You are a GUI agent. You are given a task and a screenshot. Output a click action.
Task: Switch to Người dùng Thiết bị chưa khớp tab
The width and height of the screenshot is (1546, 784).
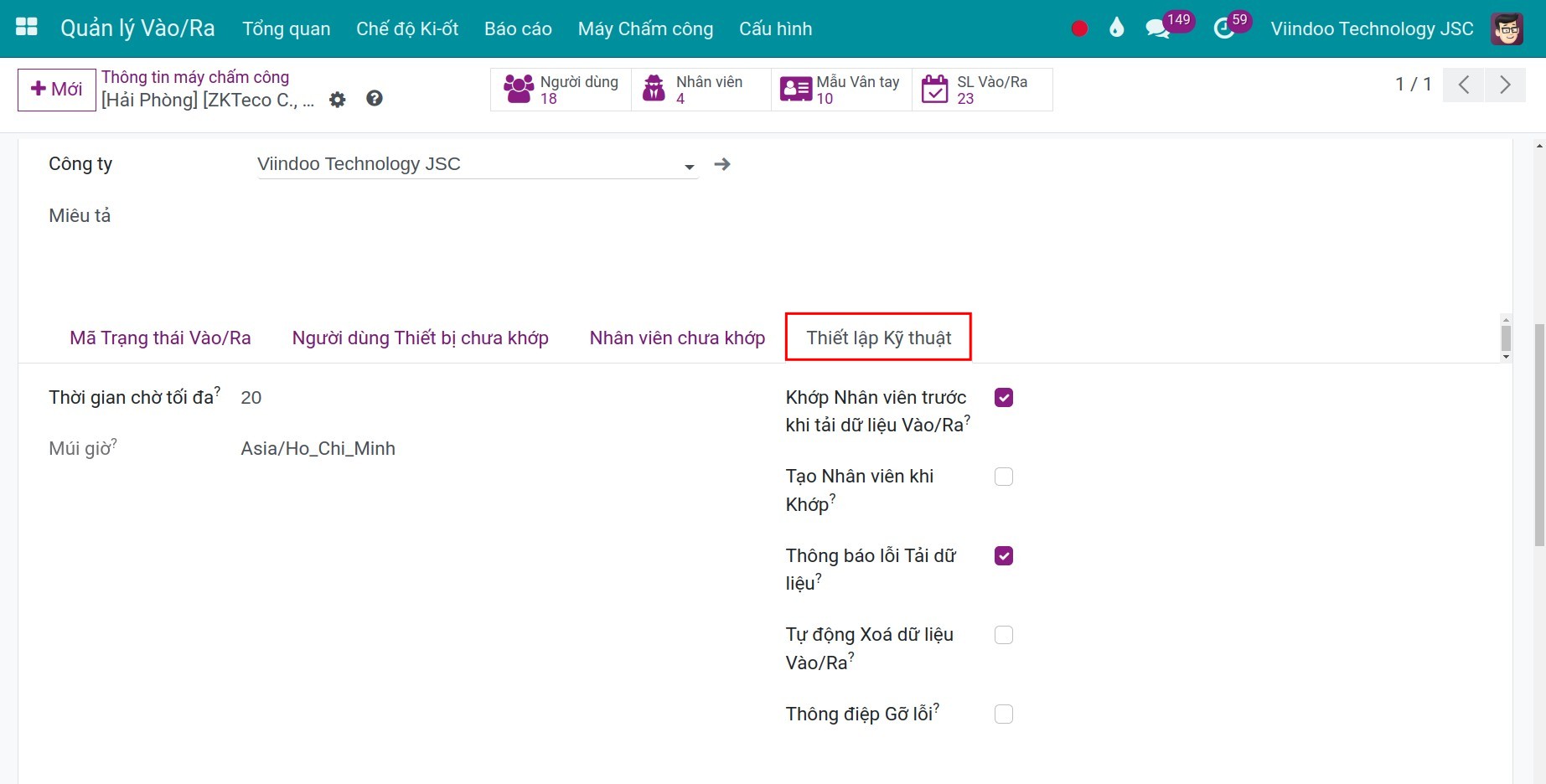pos(421,338)
